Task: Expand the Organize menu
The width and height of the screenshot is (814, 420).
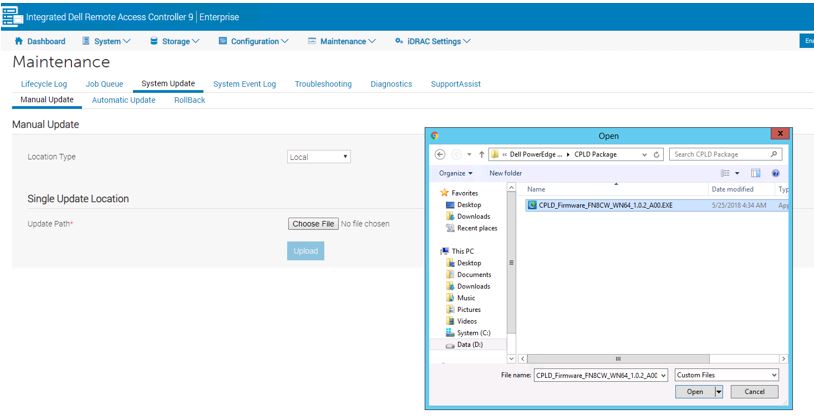Action: coord(456,173)
